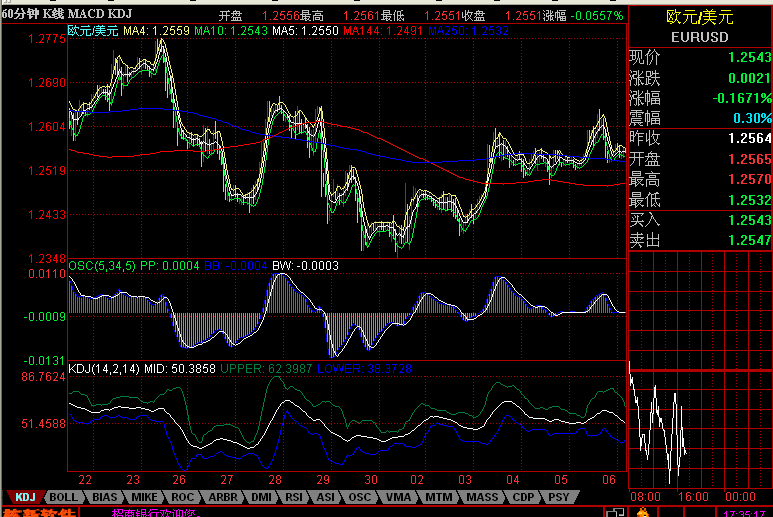Viewport: 773px width, 517px height.
Task: Click the UPPER: 62.3987 value
Action: tap(266, 369)
